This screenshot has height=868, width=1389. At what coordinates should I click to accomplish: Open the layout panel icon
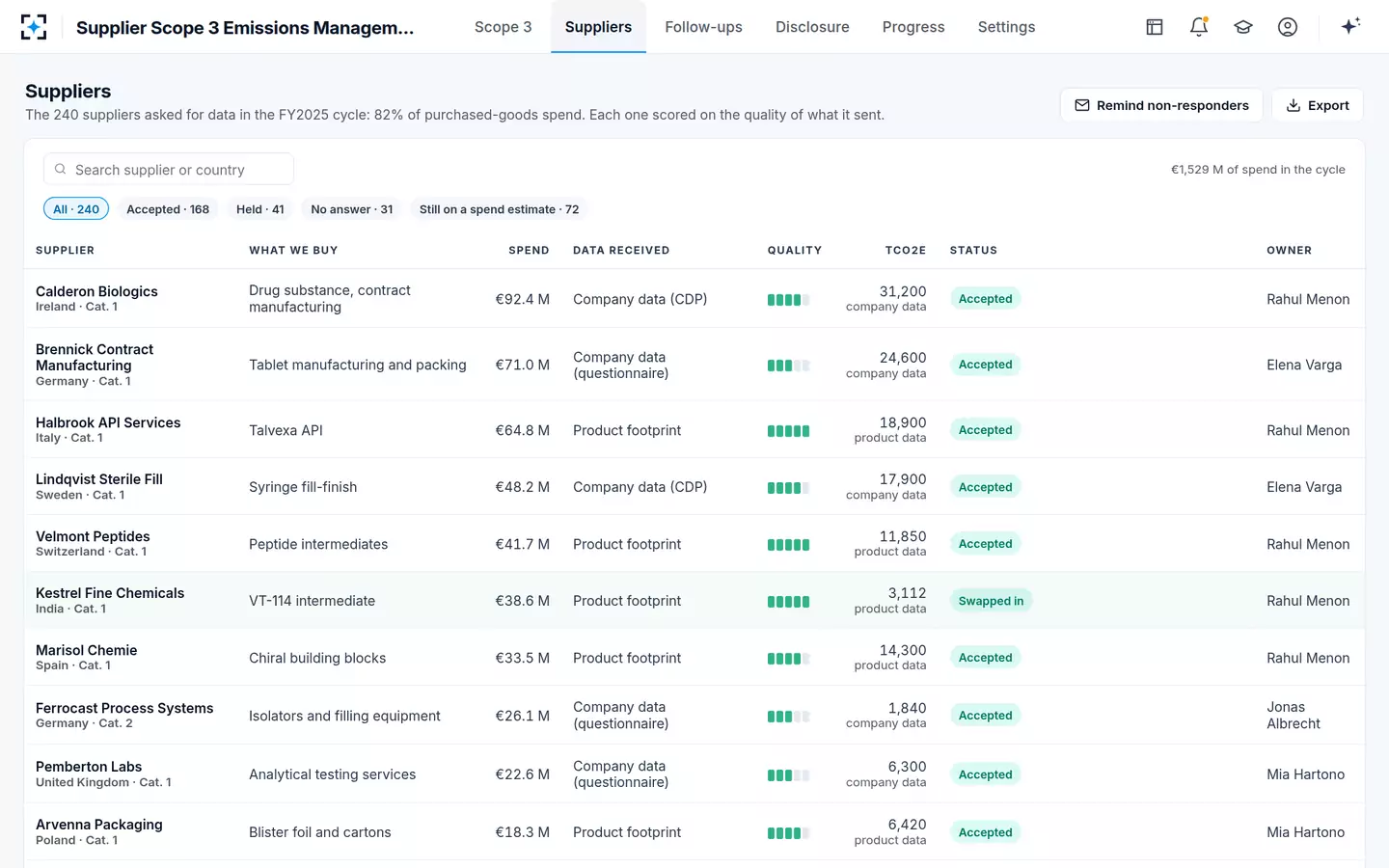click(1155, 27)
